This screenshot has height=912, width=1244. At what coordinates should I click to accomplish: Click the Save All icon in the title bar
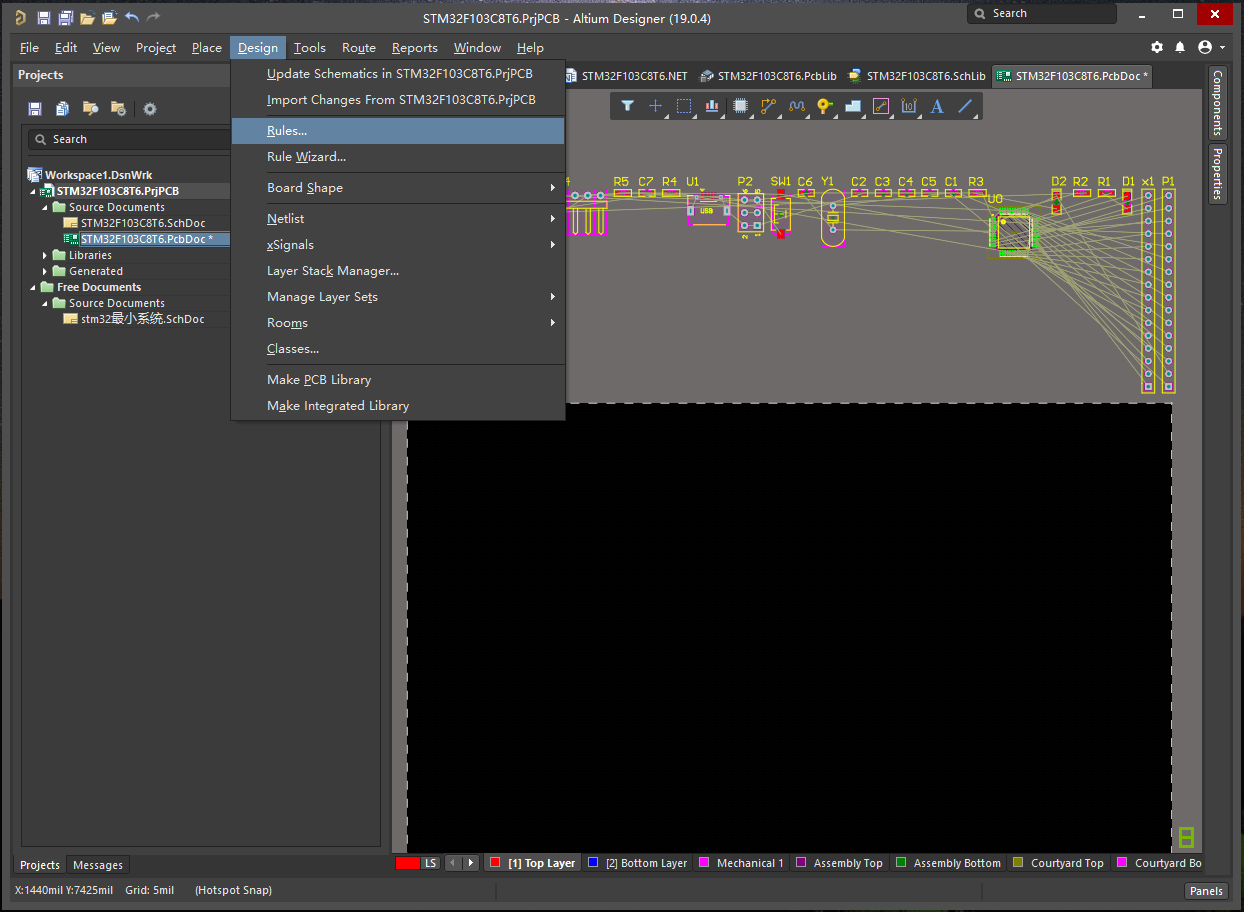click(x=65, y=17)
